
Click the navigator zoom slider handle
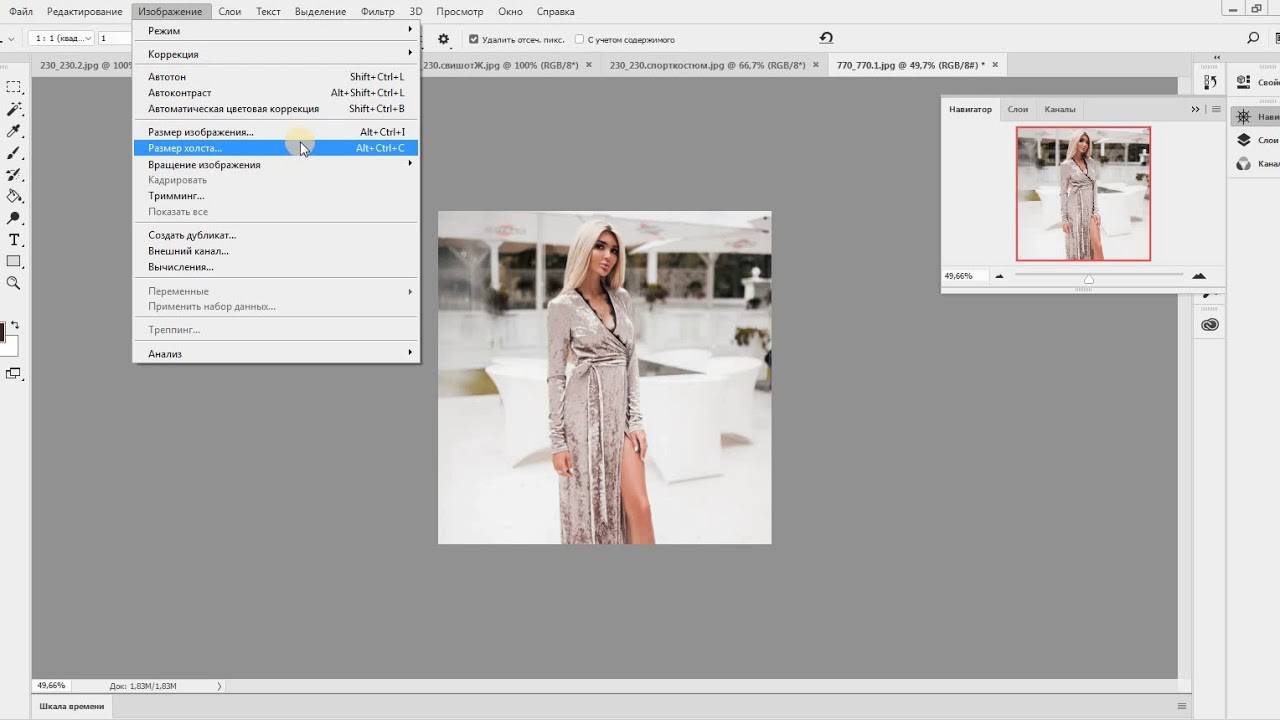[x=1089, y=278]
